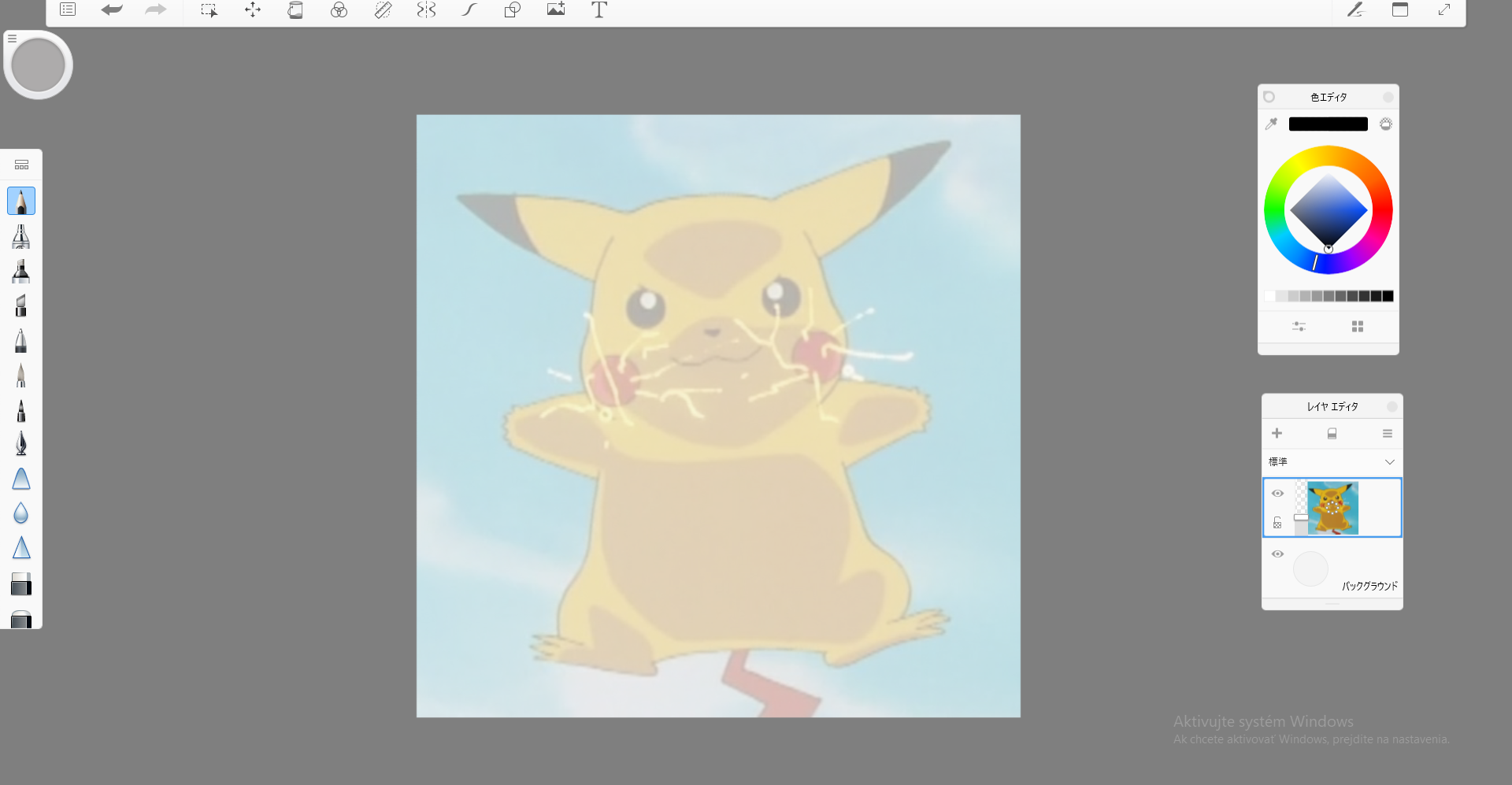Select the blue cone smear brush
Viewport: 1512px width, 785px height.
pyautogui.click(x=21, y=479)
